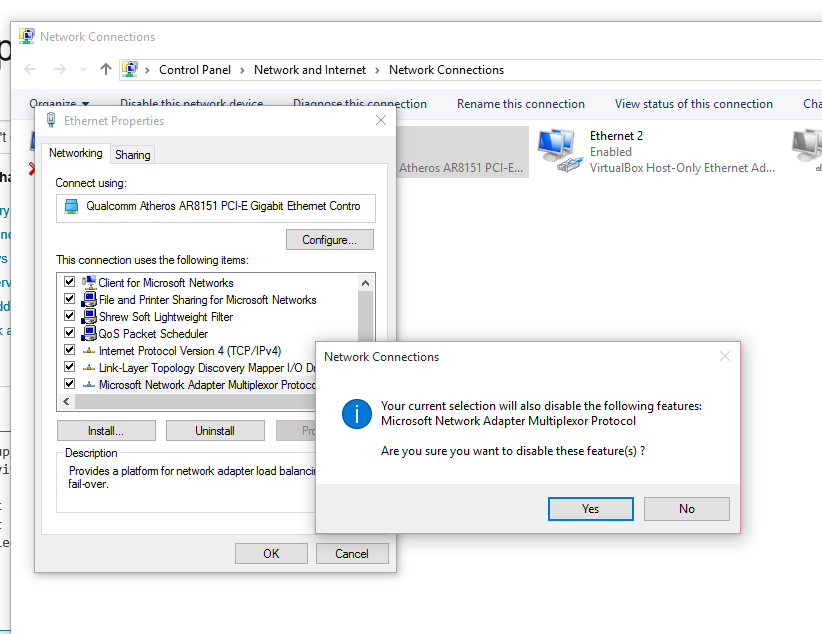Click the blue information icon in dialog
This screenshot has height=634, width=822.
click(x=357, y=414)
